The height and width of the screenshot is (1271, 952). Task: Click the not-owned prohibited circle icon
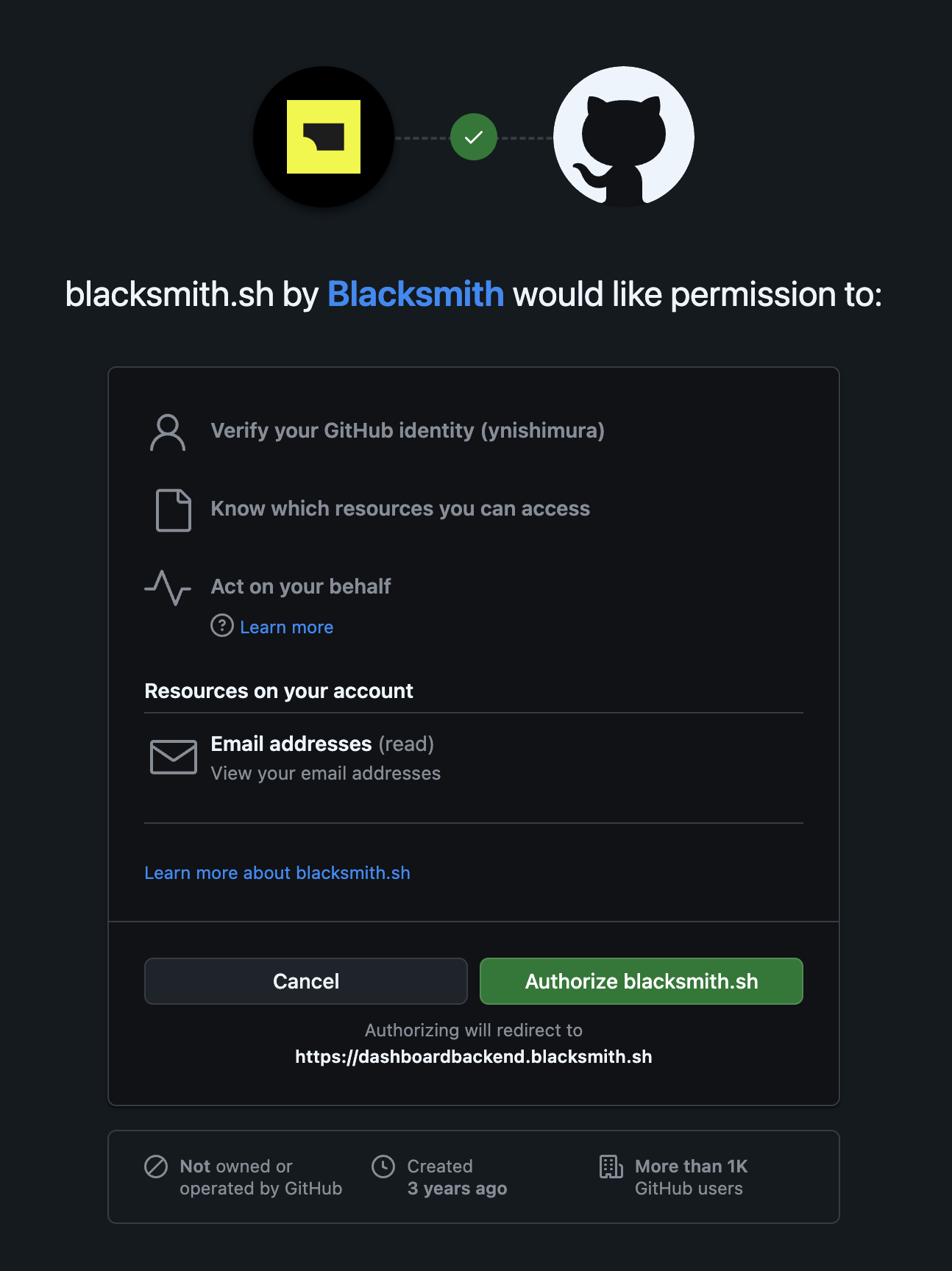pos(156,1167)
